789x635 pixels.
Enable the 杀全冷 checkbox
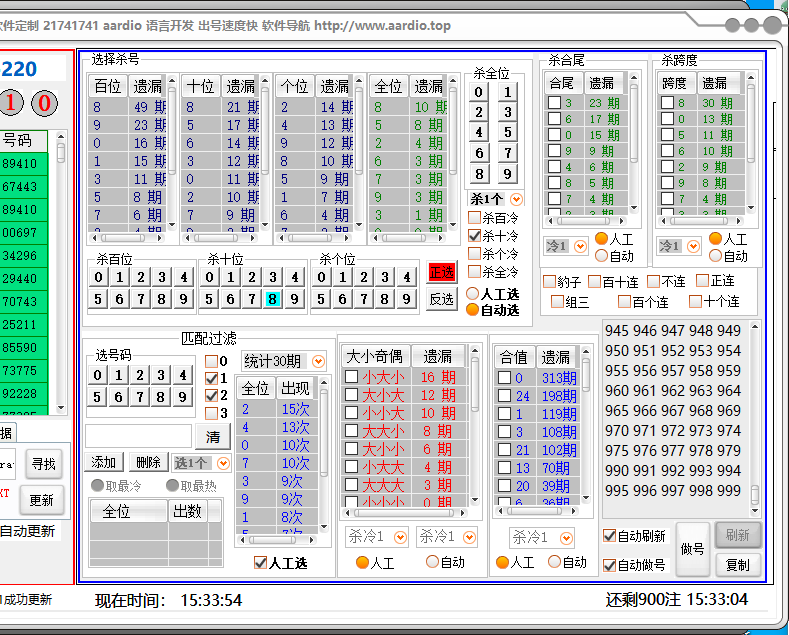coord(474,272)
